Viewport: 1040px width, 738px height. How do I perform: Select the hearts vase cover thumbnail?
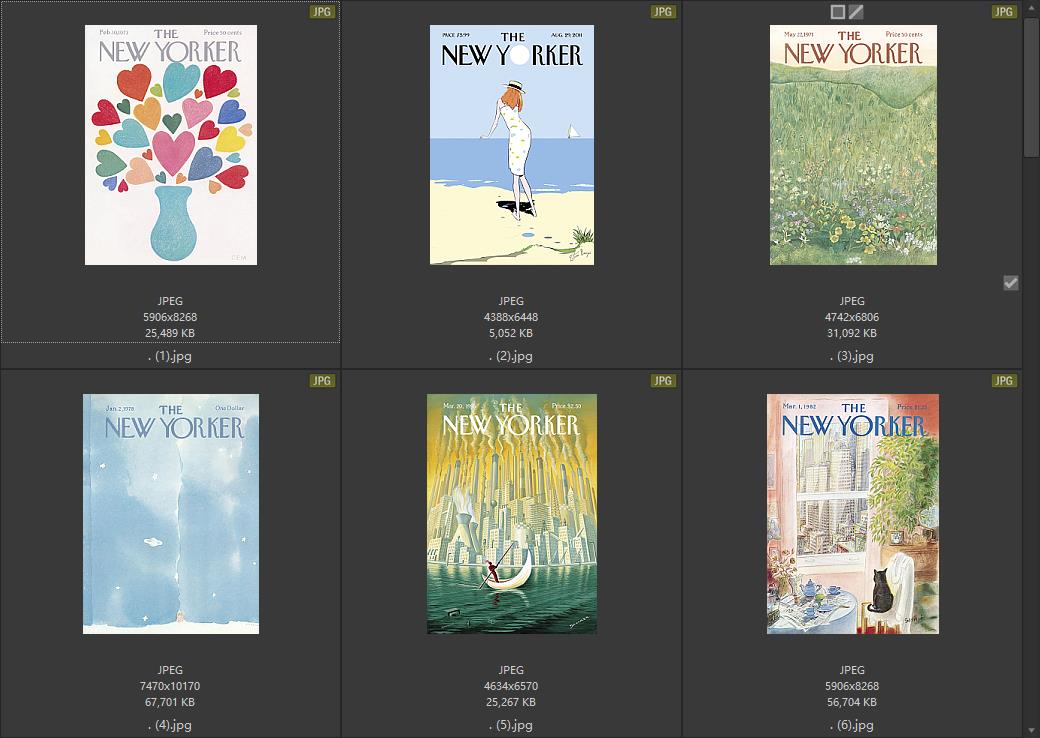(170, 145)
